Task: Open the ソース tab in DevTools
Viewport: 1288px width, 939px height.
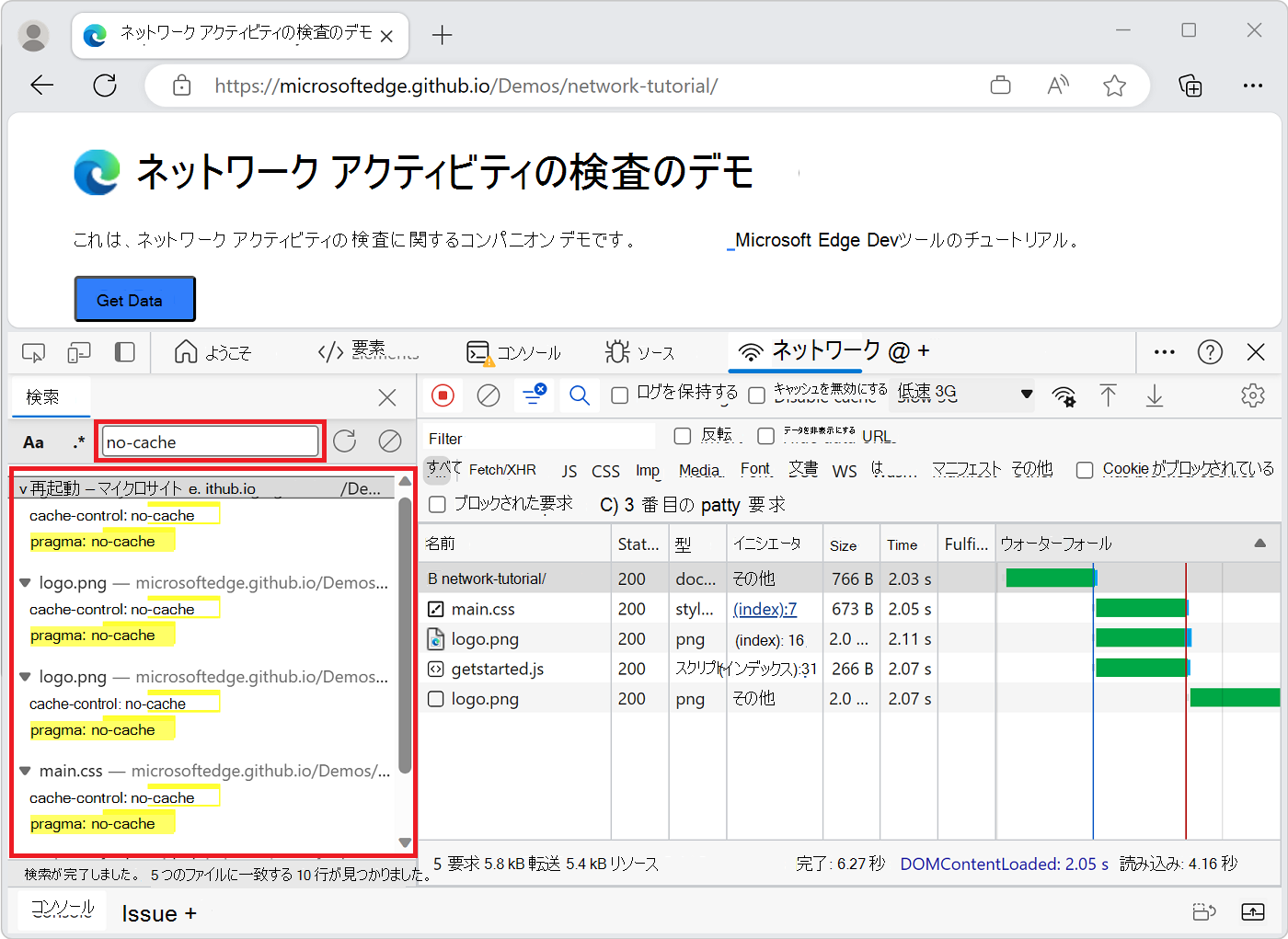Action: 640,352
